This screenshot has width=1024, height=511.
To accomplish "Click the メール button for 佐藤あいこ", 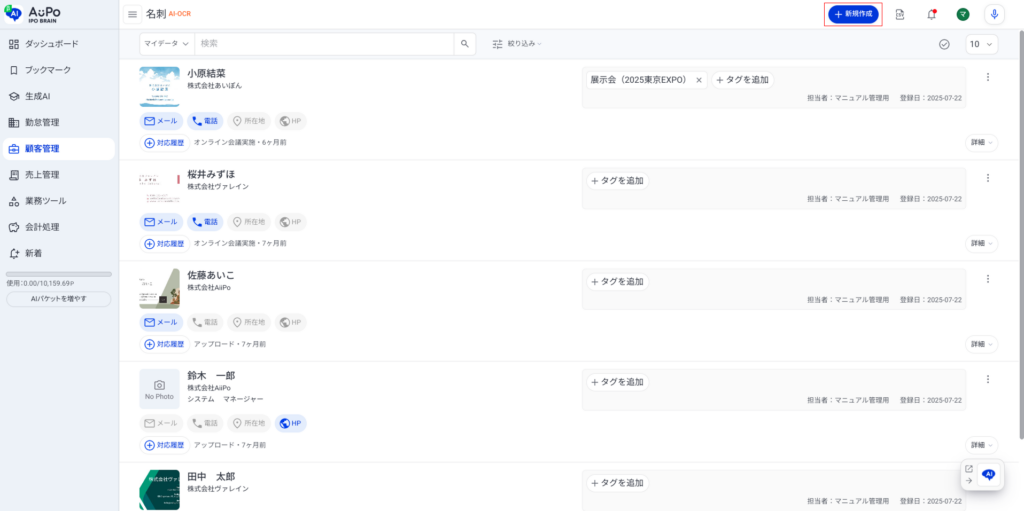I will click(x=160, y=323).
